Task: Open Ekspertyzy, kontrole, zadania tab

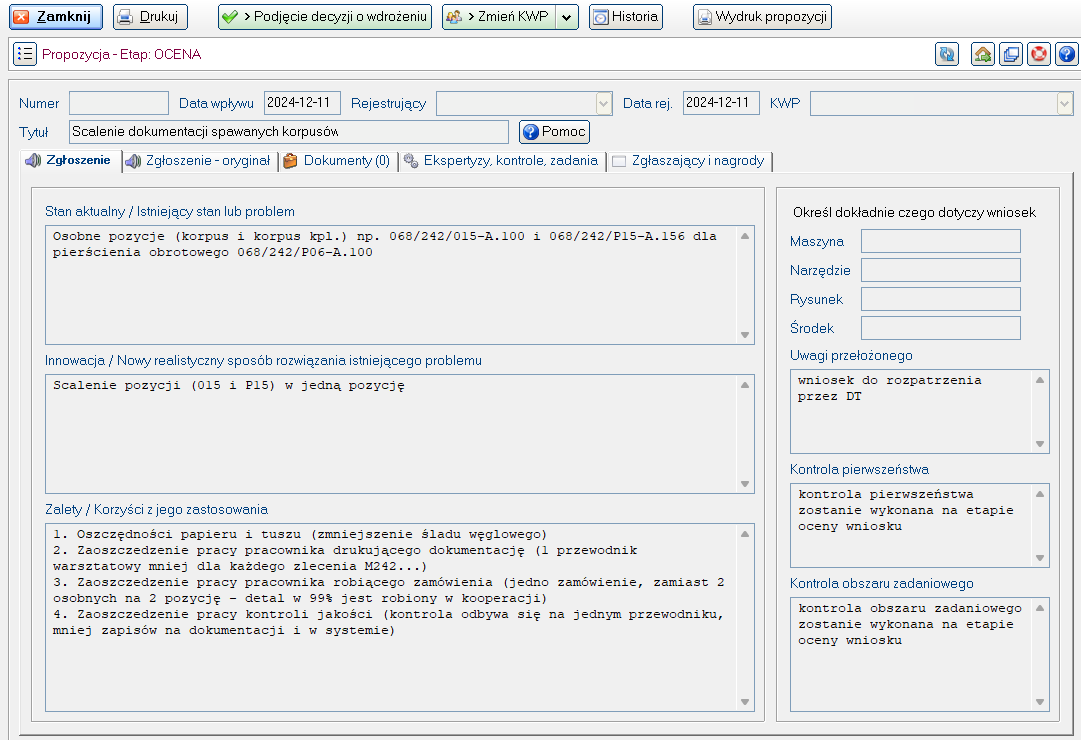Action: [502, 161]
